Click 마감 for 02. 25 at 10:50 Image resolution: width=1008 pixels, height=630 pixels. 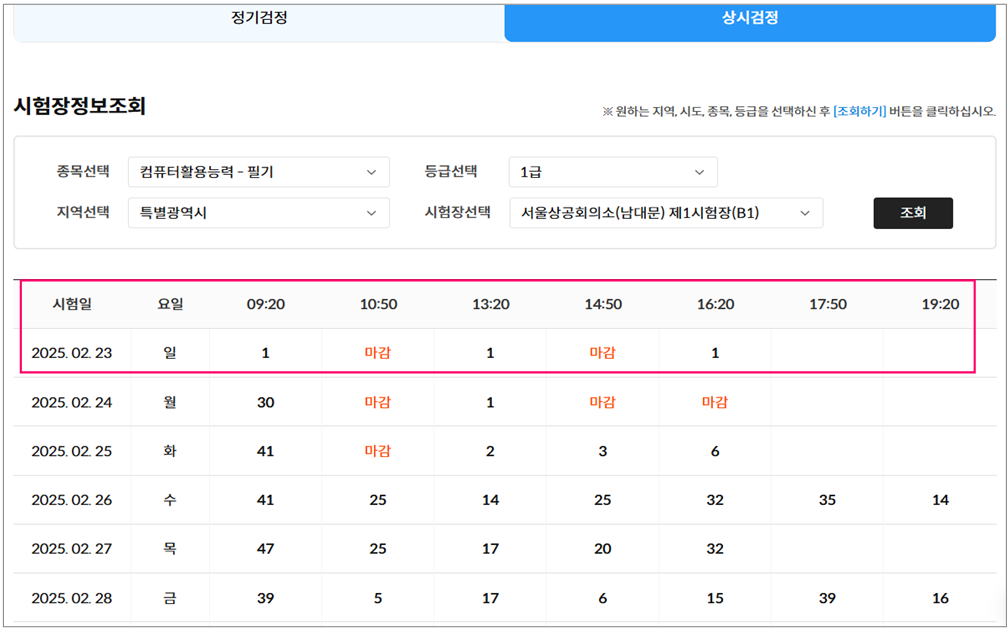tap(378, 451)
